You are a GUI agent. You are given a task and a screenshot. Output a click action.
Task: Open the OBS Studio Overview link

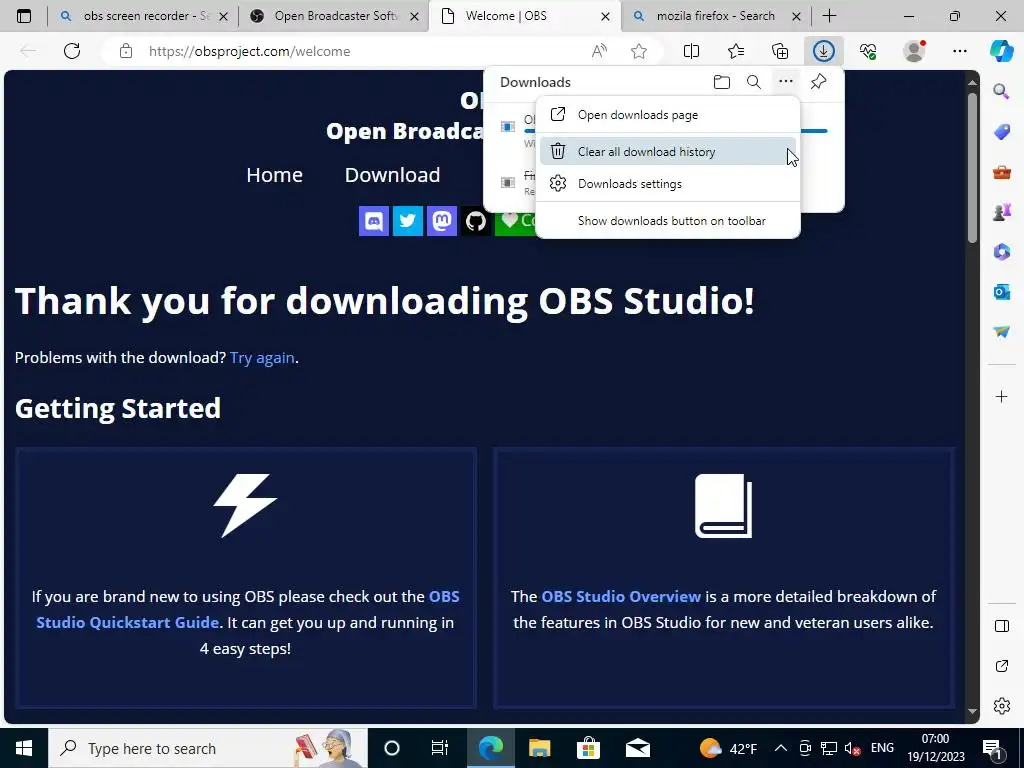[621, 596]
